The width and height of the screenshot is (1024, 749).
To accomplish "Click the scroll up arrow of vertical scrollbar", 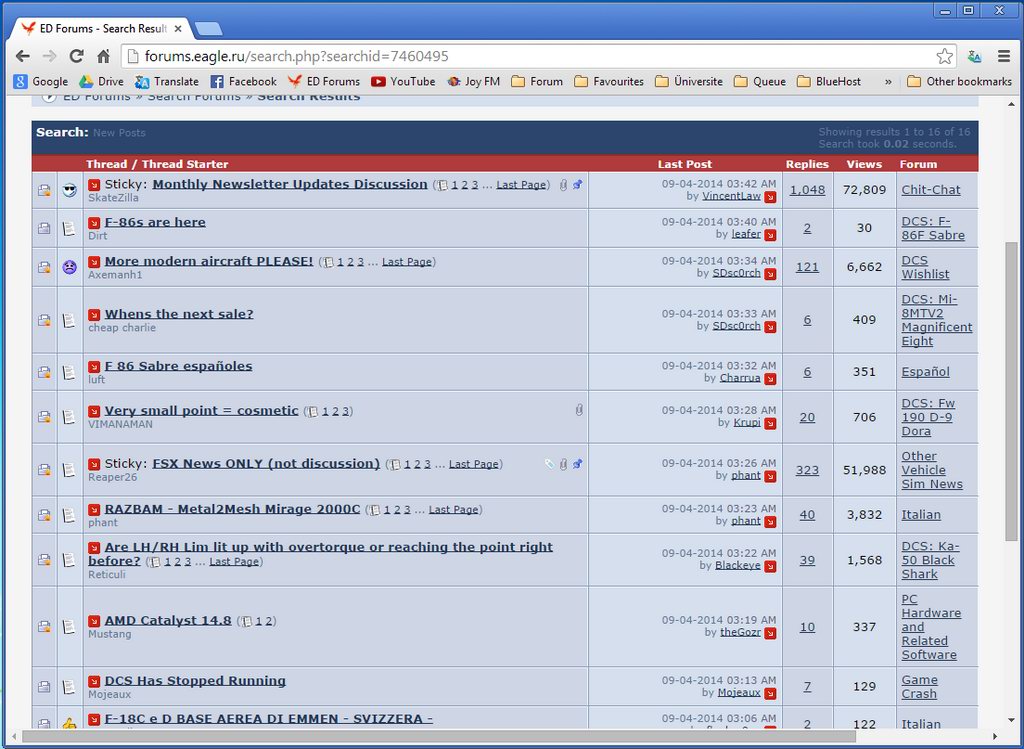I will pos(1011,104).
